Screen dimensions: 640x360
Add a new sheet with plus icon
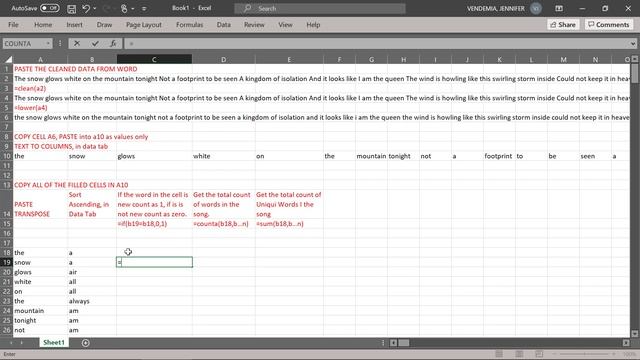coord(85,343)
